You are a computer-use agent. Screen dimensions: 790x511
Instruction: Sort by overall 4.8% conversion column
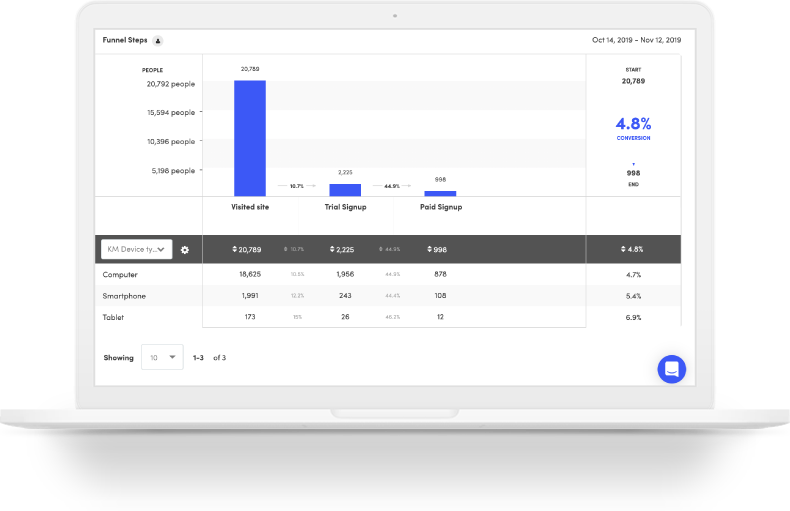pos(633,250)
